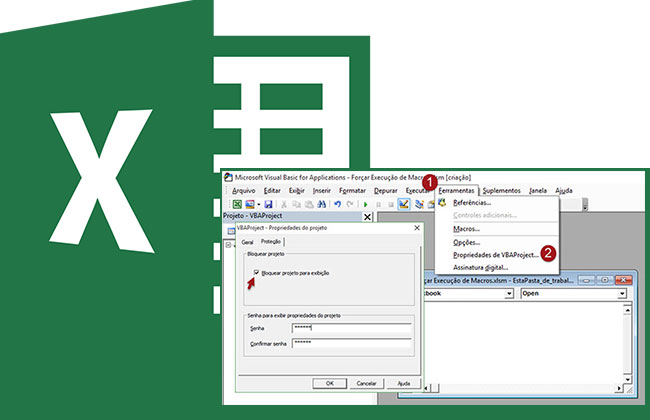Restore the code window size
The height and width of the screenshot is (420, 650).
pyautogui.click(x=605, y=280)
